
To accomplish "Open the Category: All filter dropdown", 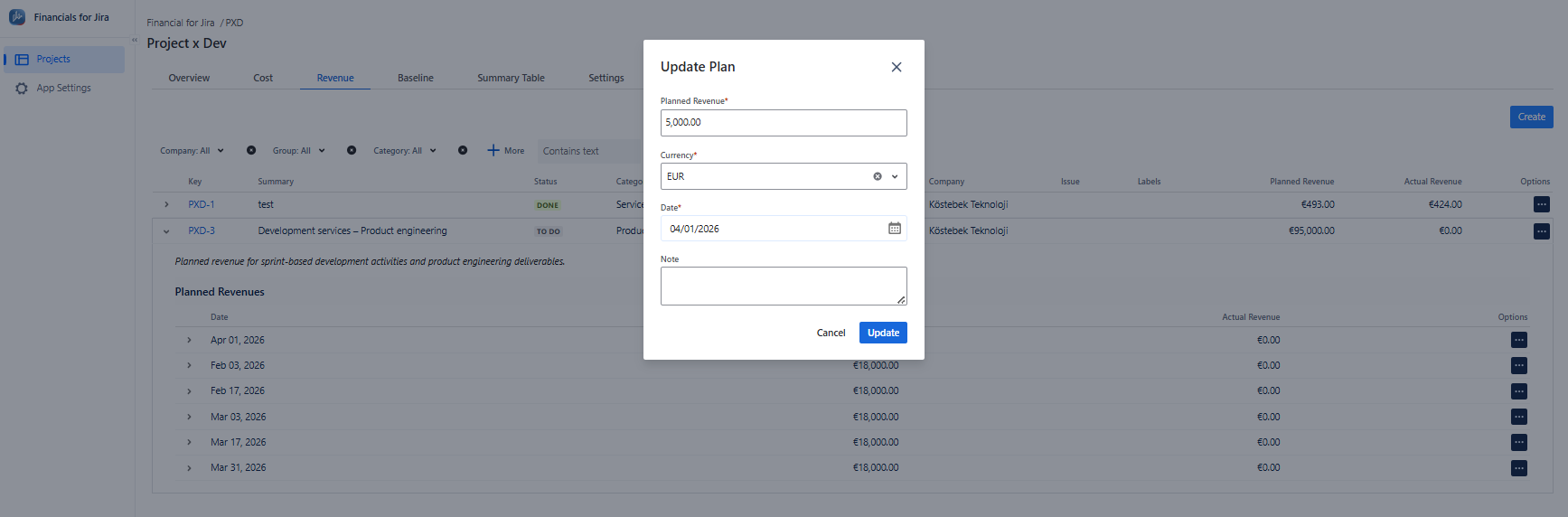I will (x=405, y=151).
